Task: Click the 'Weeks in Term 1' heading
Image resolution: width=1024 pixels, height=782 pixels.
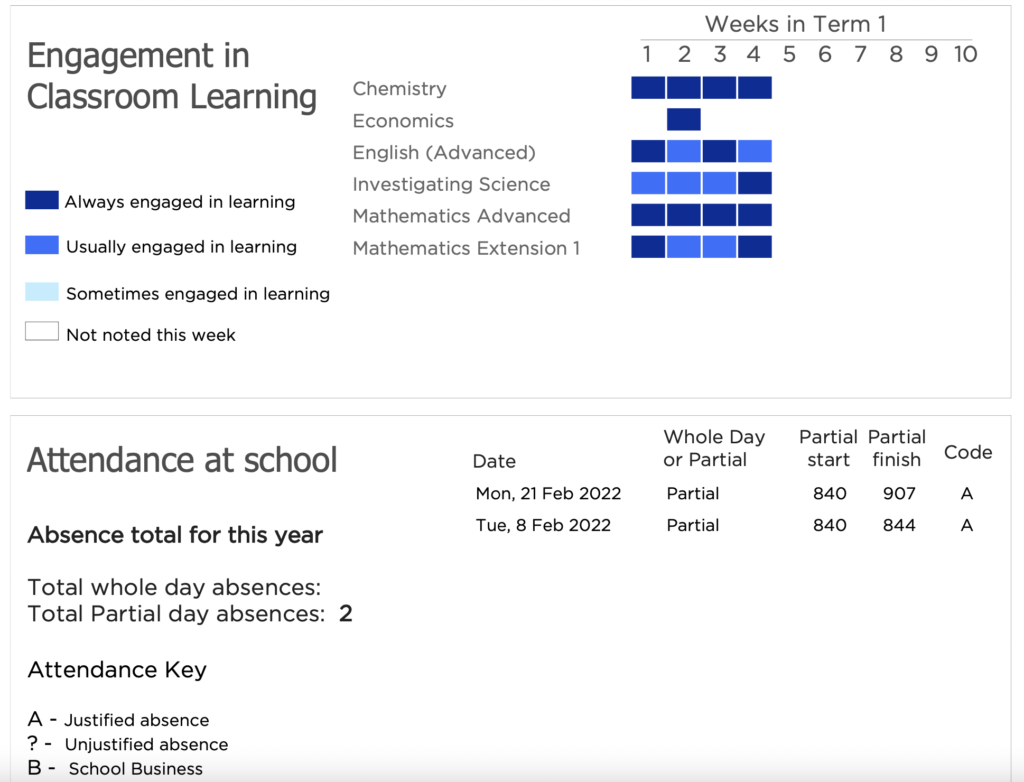Action: (795, 24)
